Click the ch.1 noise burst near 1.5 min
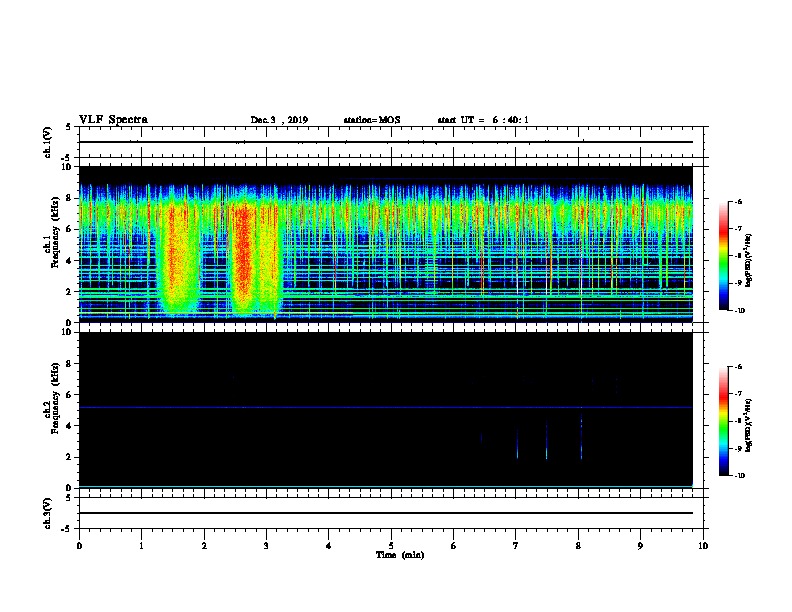 point(178,258)
